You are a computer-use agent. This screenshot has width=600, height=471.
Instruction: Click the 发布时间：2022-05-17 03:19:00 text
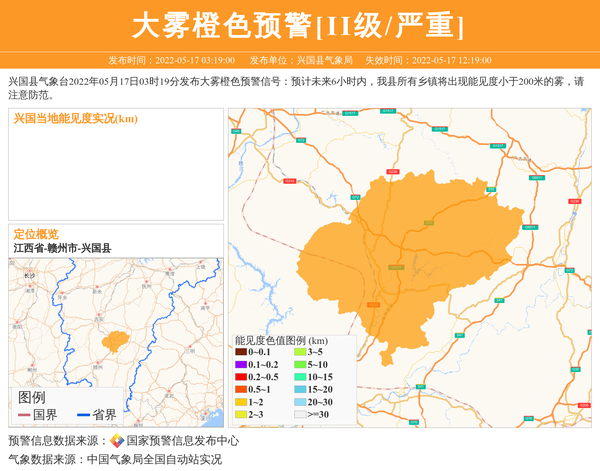coord(171,60)
